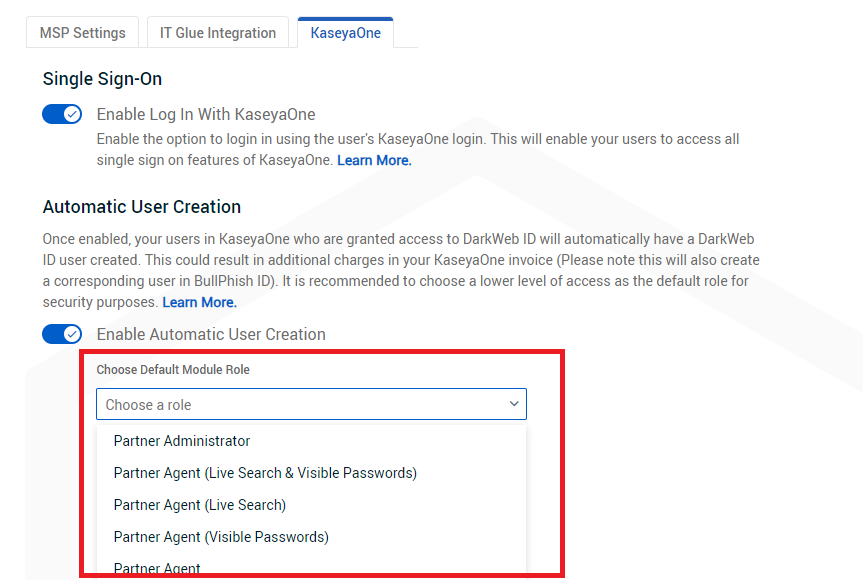This screenshot has height=580, width=863.
Task: Click the Single Sign-On heading
Action: pos(102,79)
